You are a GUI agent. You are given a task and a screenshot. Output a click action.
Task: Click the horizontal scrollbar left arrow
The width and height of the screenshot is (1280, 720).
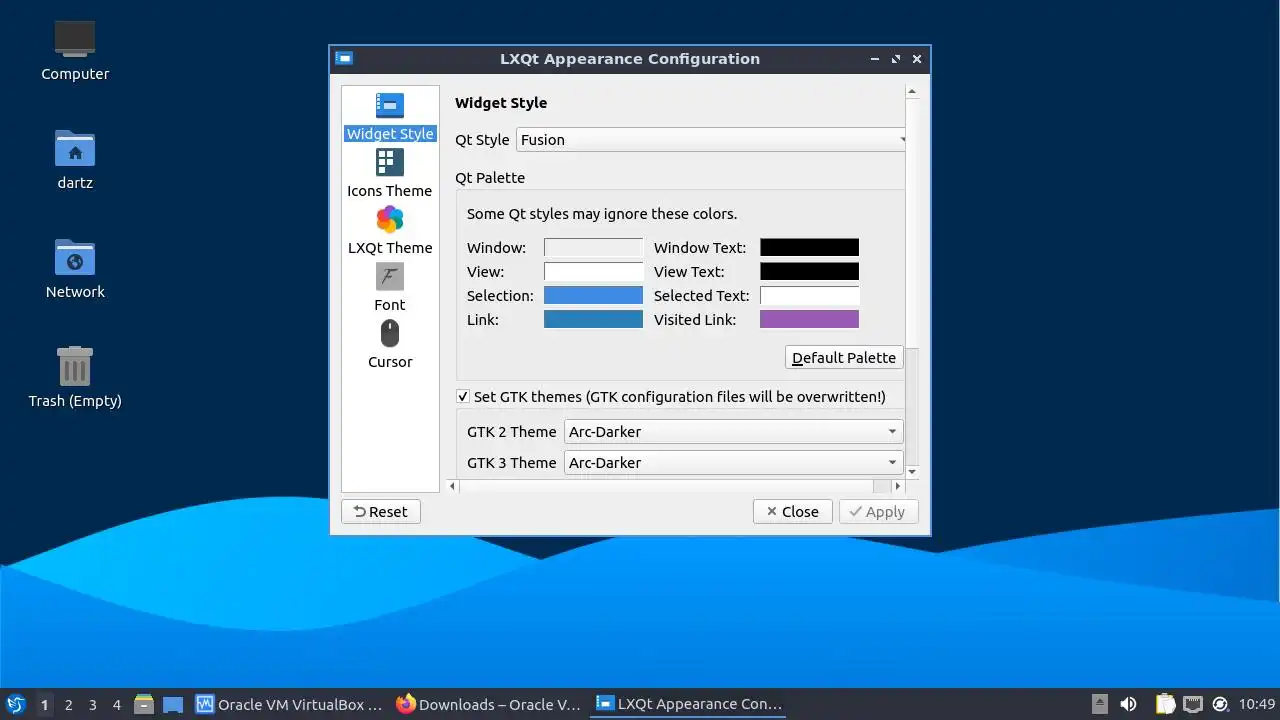[x=452, y=486]
